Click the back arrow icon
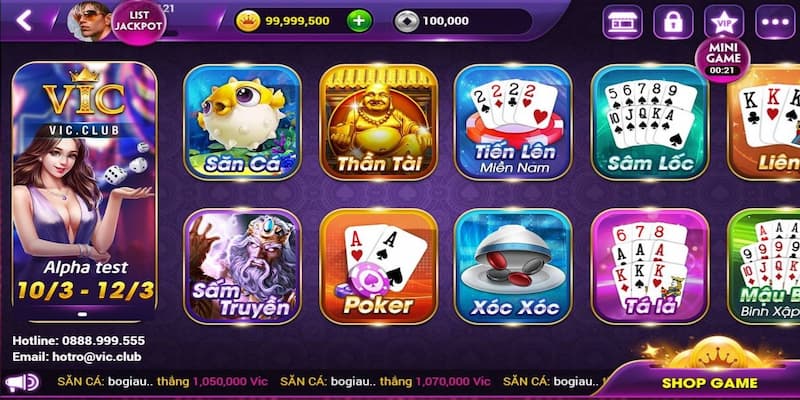This screenshot has height=400, width=800. [23, 20]
